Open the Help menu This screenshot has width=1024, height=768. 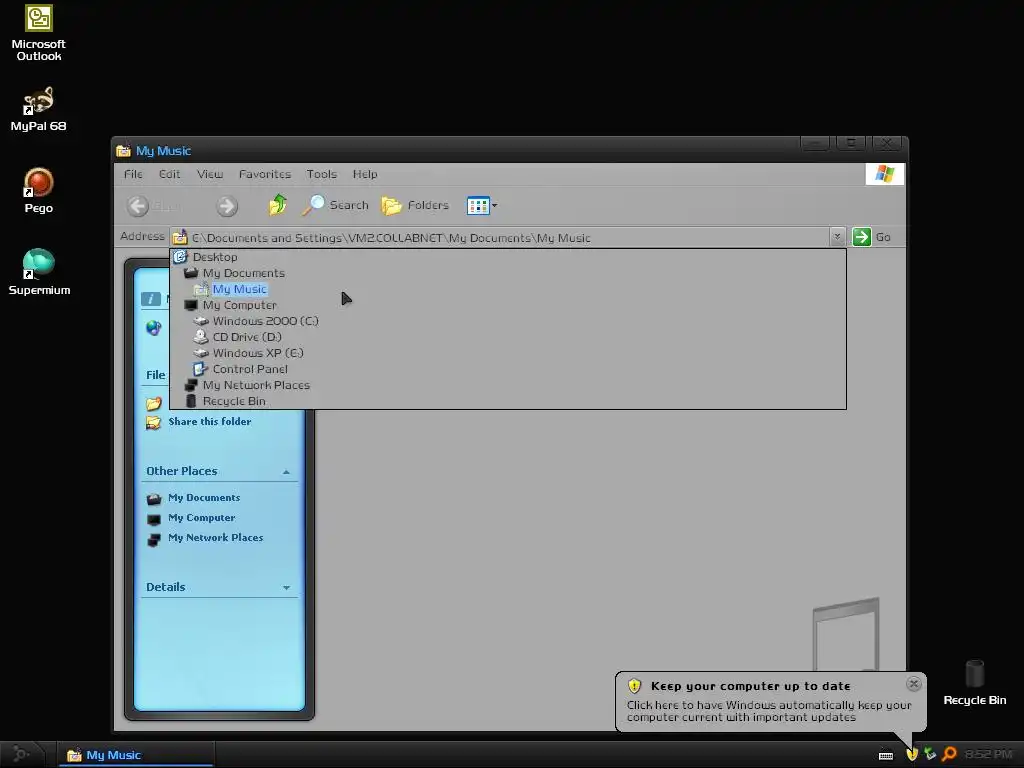365,174
